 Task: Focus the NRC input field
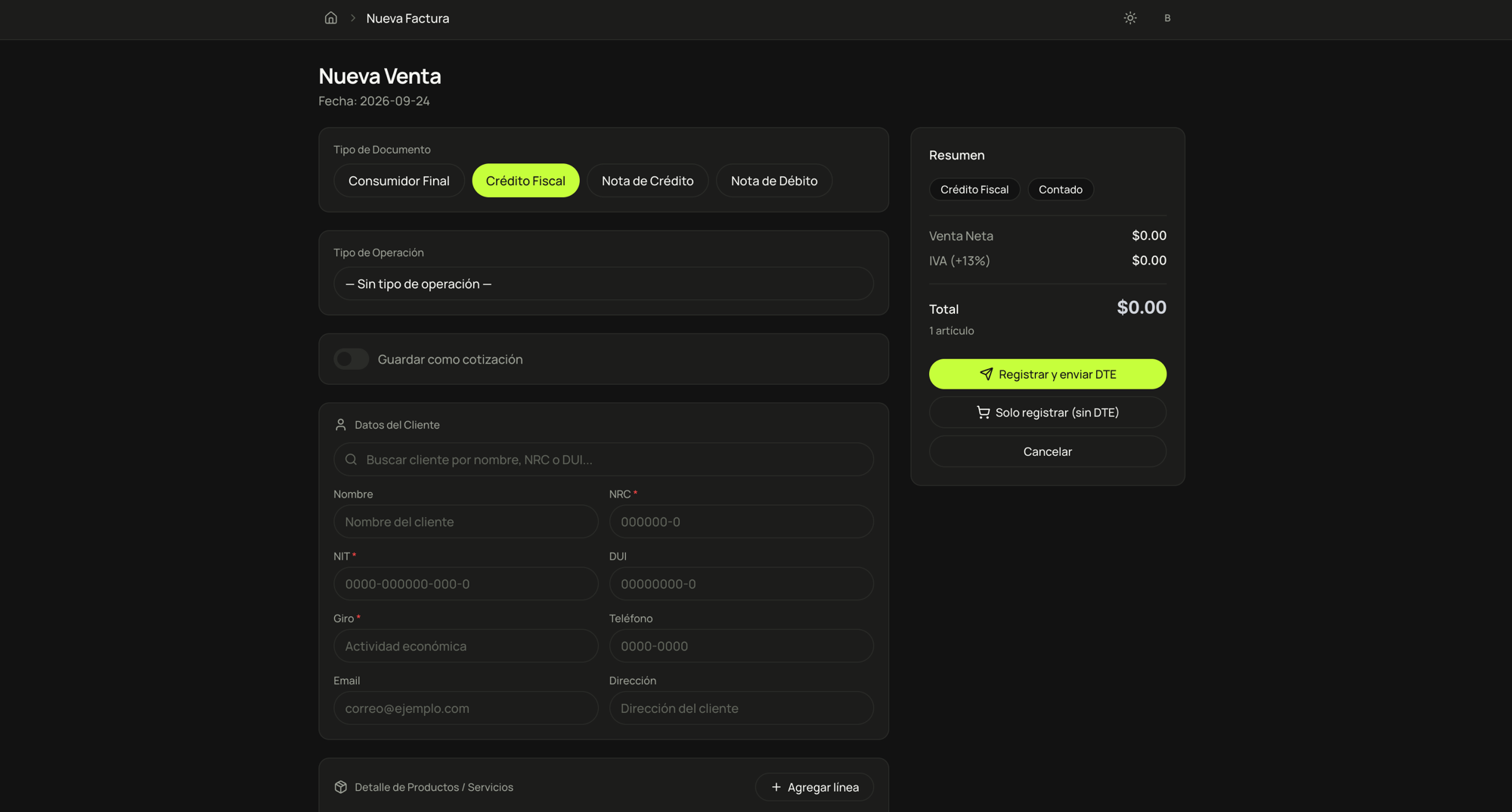tap(741, 522)
